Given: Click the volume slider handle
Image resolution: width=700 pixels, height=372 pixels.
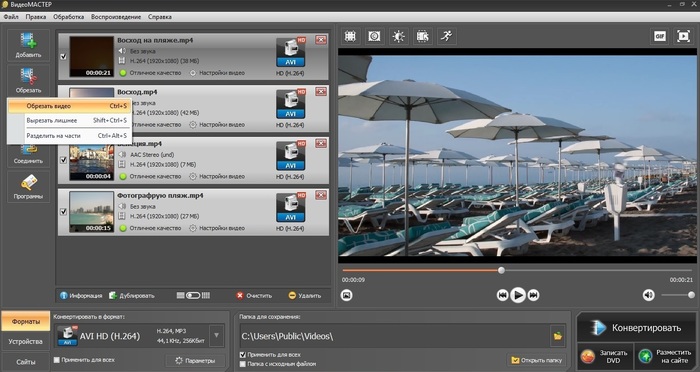Looking at the screenshot, I should [x=691, y=295].
